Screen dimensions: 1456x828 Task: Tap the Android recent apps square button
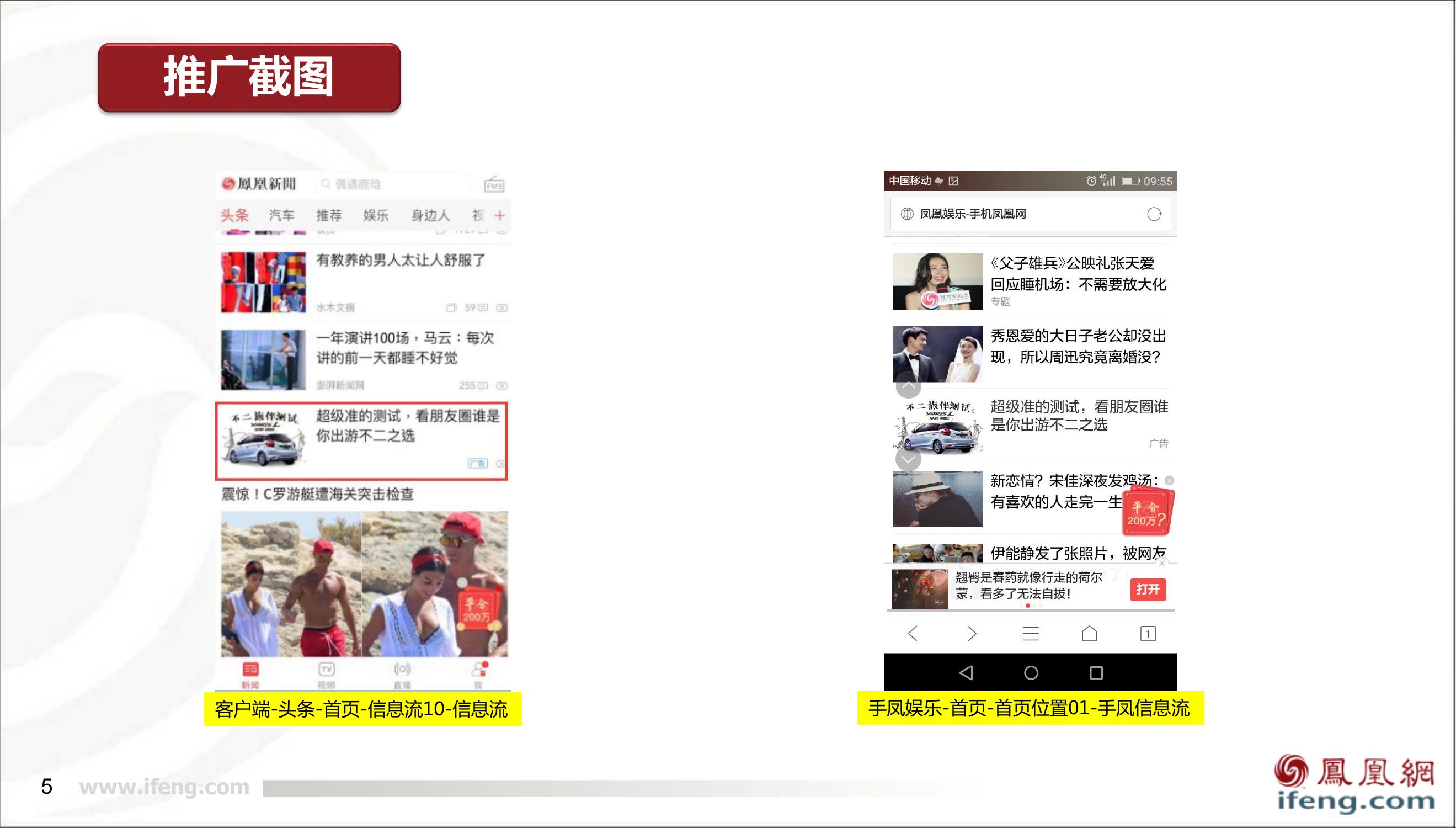tap(1096, 673)
